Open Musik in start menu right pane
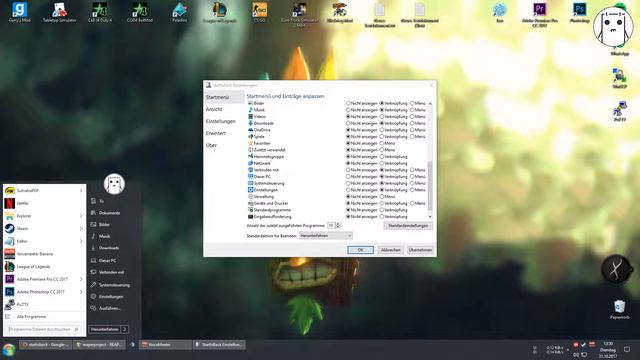The image size is (640, 360). (104, 236)
